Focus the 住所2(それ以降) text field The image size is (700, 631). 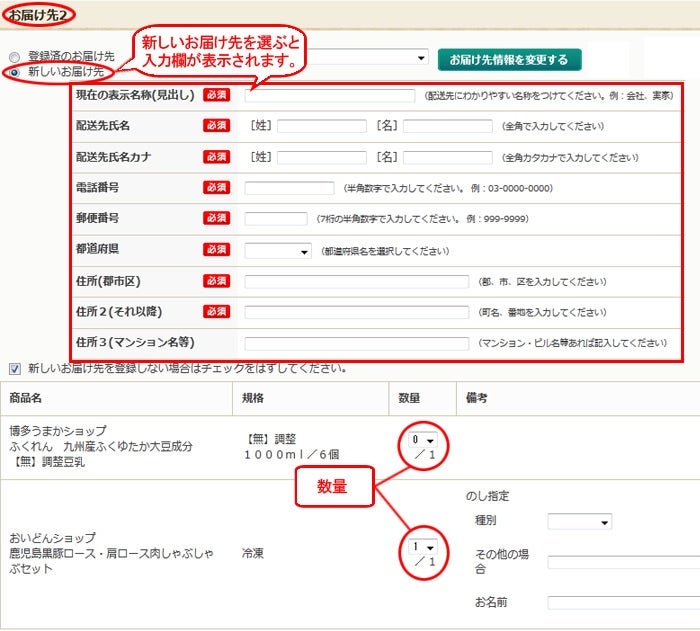(x=356, y=313)
